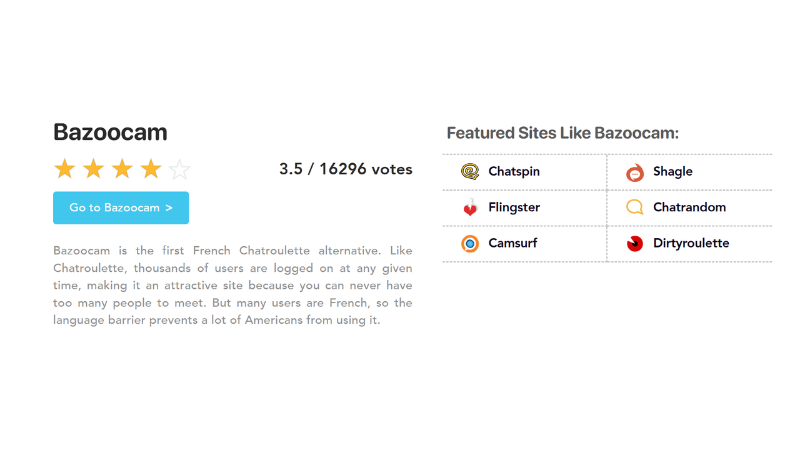800x450 pixels.
Task: Select the second rating star
Action: 93,169
